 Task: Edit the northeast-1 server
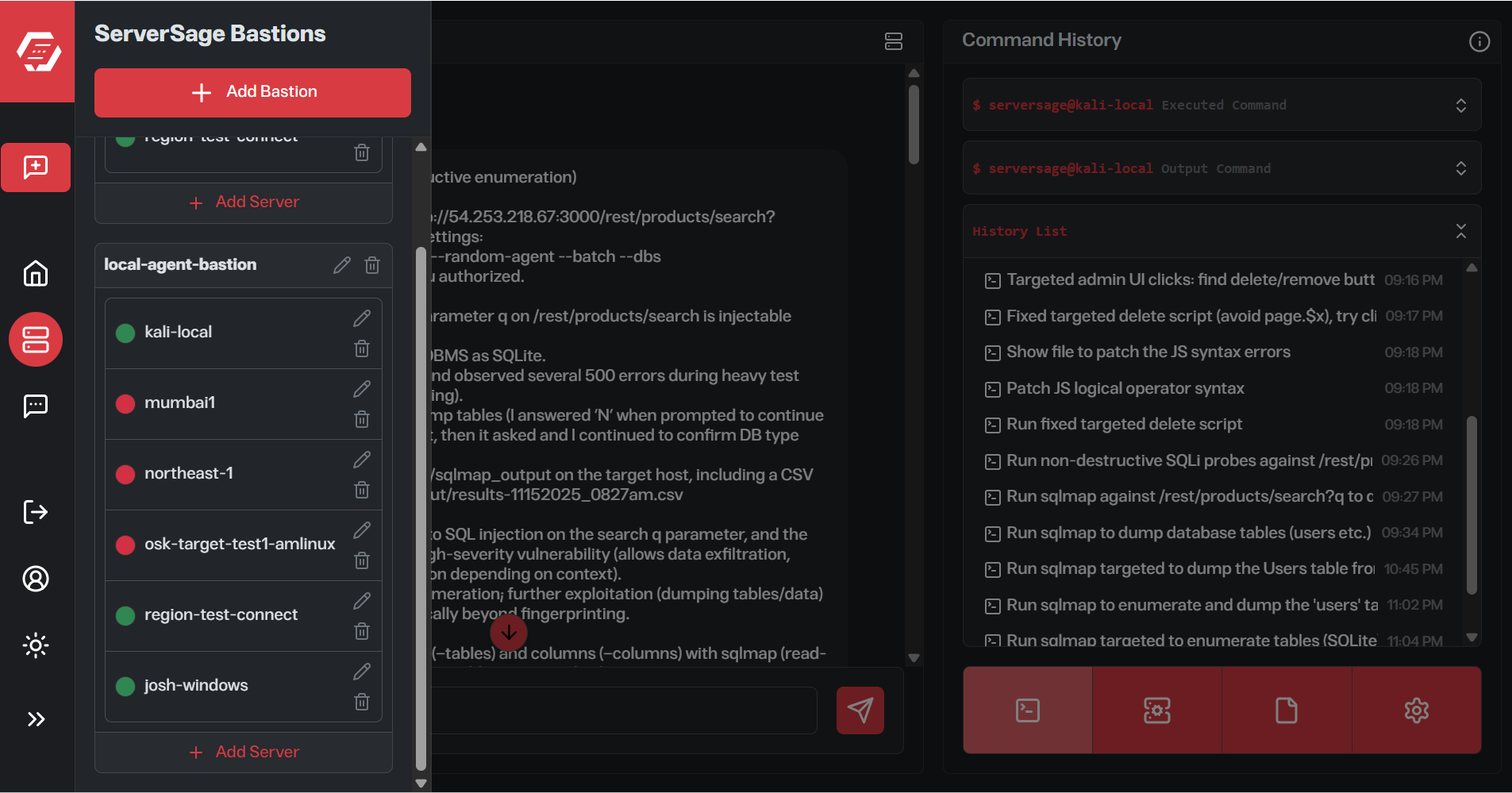[362, 460]
